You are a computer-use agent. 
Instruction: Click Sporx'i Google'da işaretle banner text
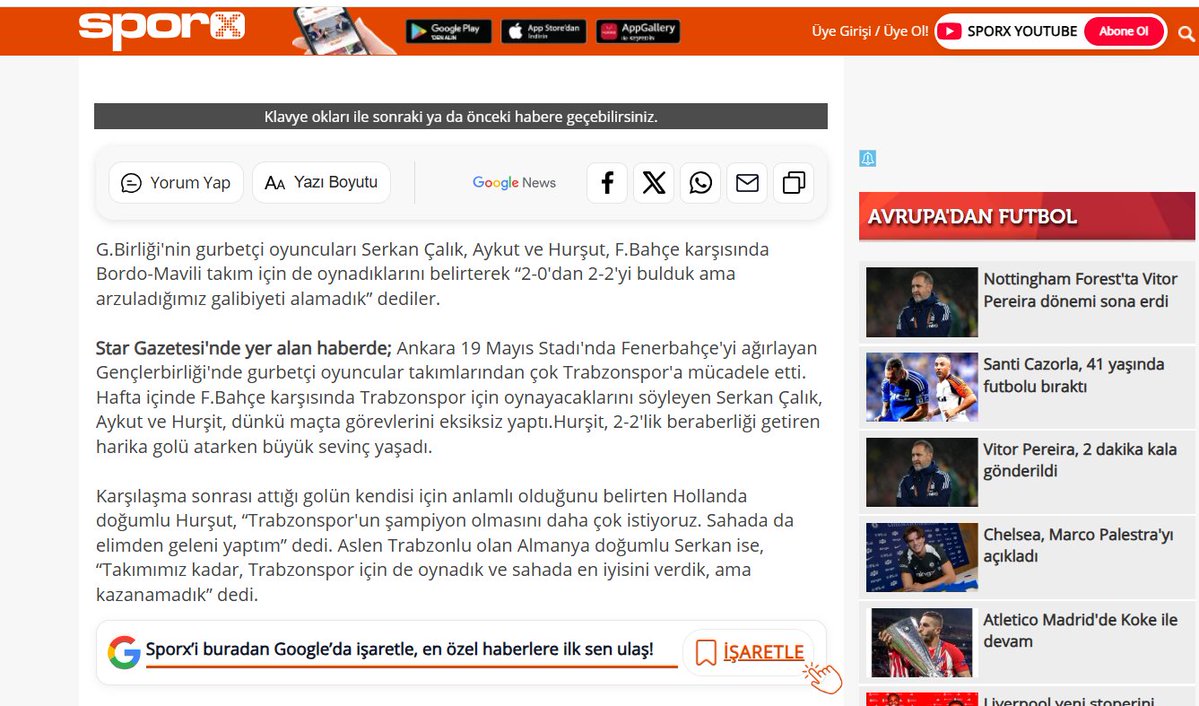(399, 649)
